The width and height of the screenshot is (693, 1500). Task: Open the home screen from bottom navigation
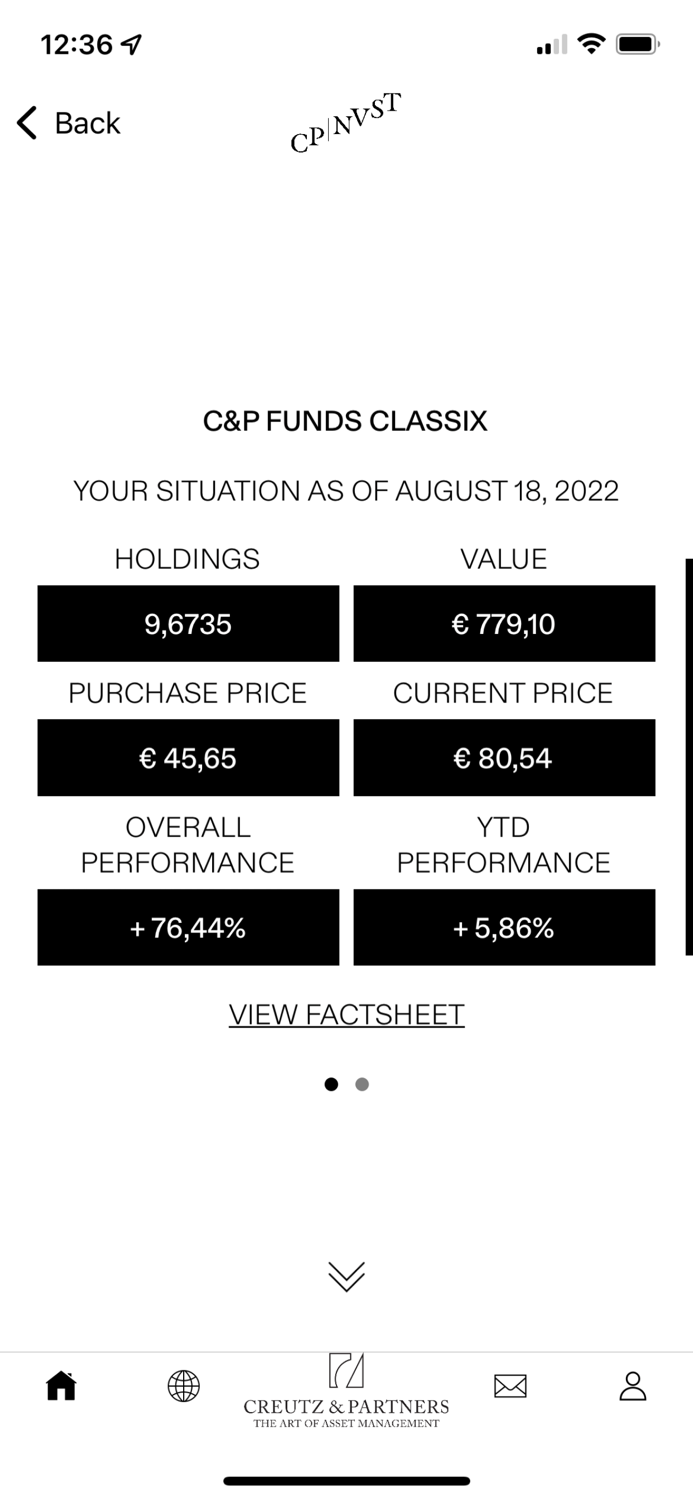click(x=61, y=1386)
